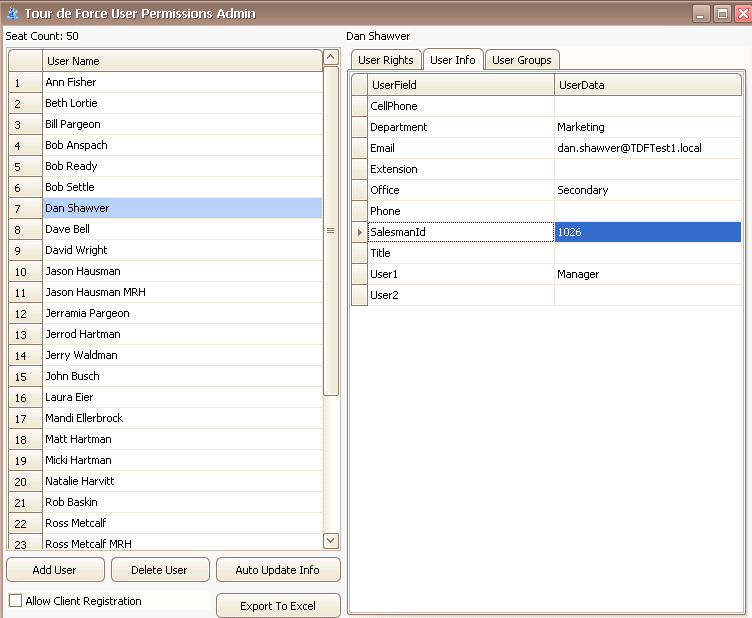Screen dimensions: 752x618
Task: Click the dan.shawver@TDFTest1.local email value
Action: pos(648,148)
